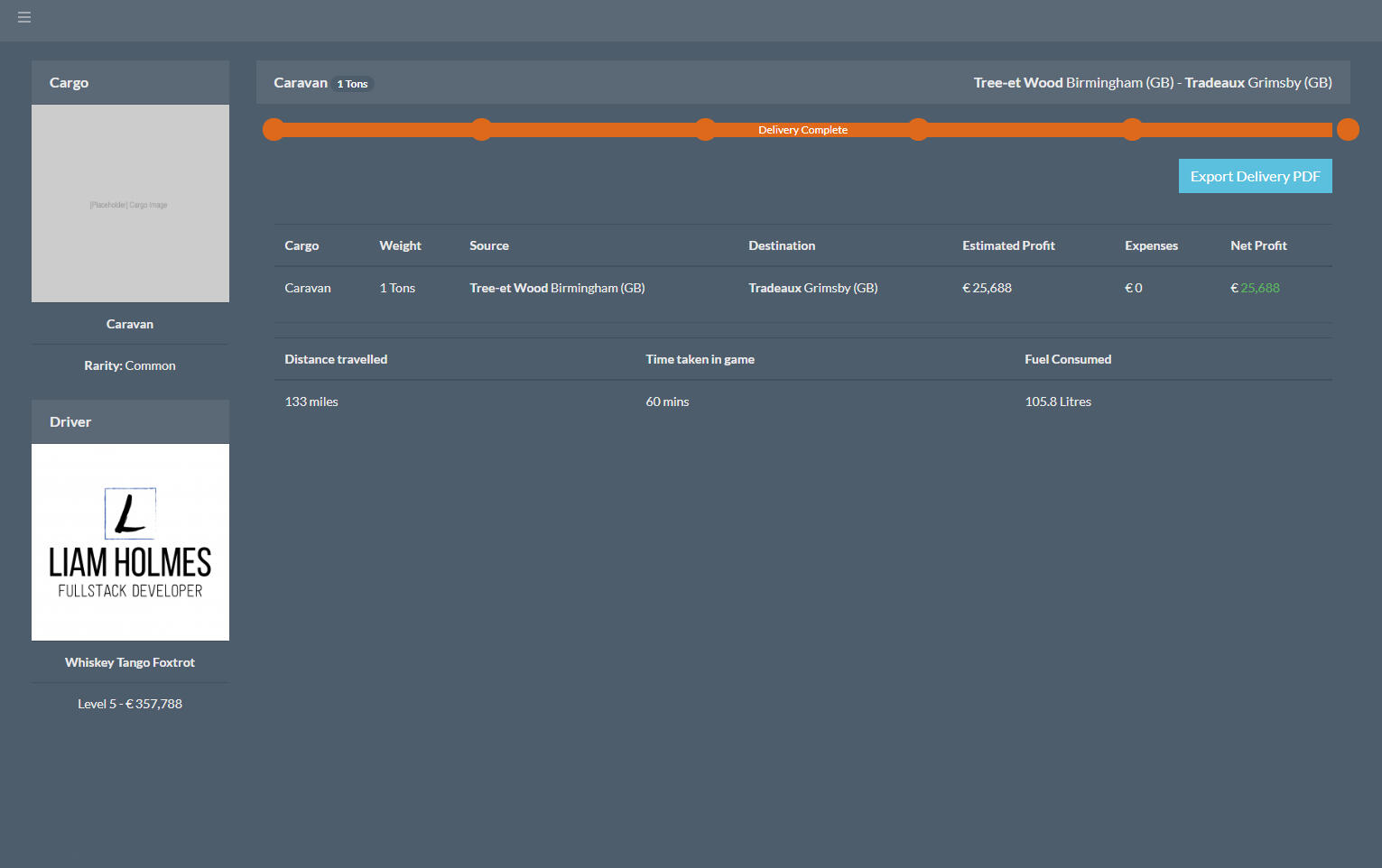Click the fifth delivery progress marker

point(1132,130)
